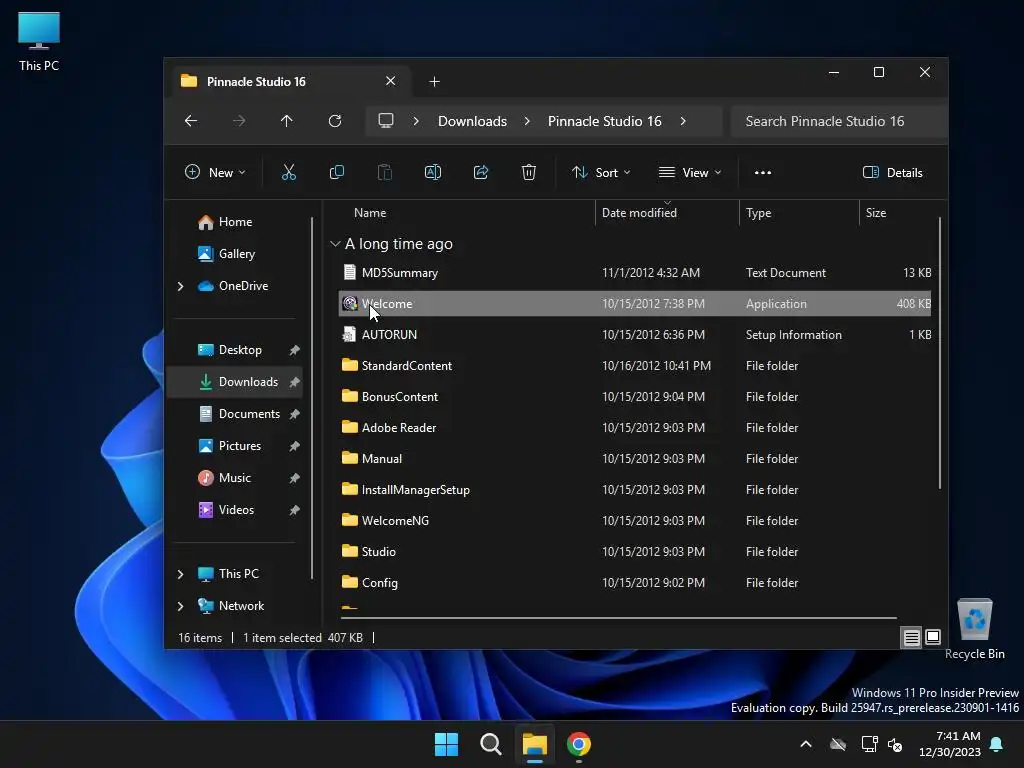Screen dimensions: 1024x768
Task: Refresh the current folder view
Action: (x=335, y=121)
